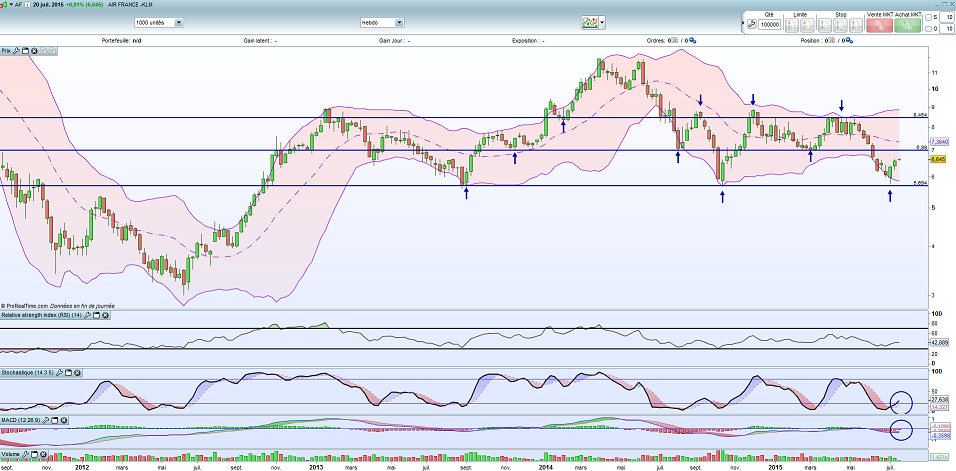Toggle the S checkbox in order toolbar
956x471 pixels.
pyautogui.click(x=928, y=18)
